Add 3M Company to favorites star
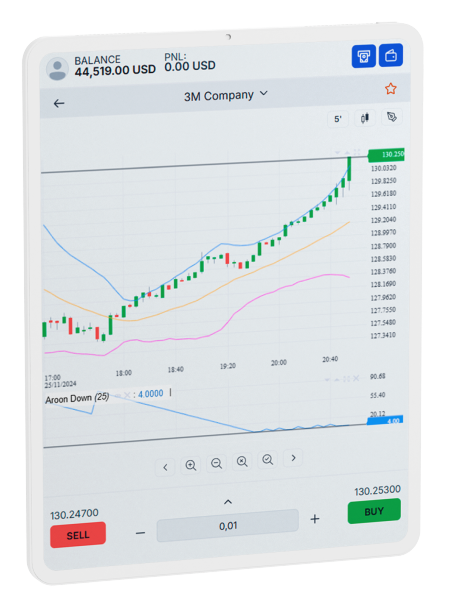The image size is (454, 605). 390,89
